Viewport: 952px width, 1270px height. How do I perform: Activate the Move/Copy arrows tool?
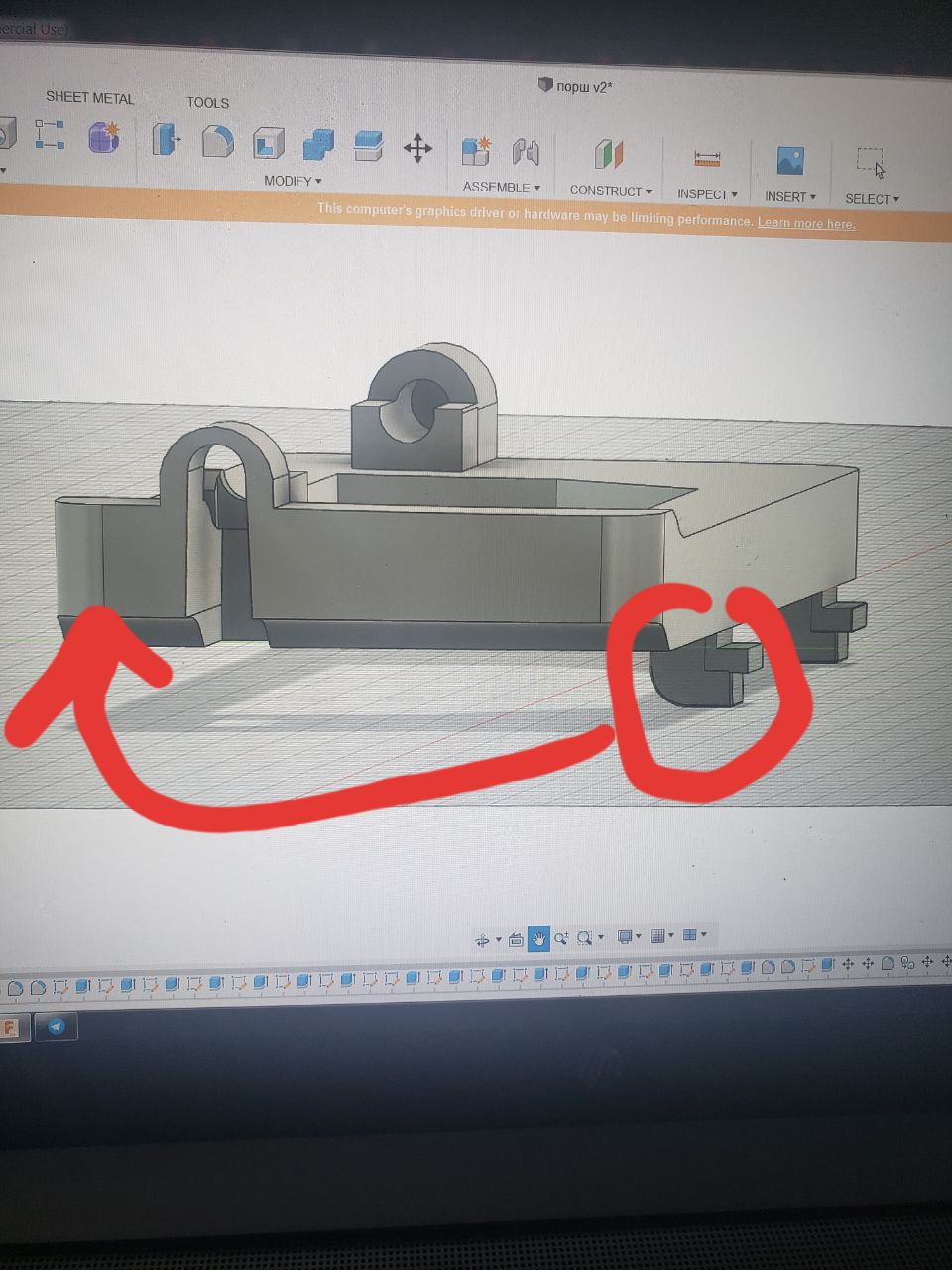(417, 149)
